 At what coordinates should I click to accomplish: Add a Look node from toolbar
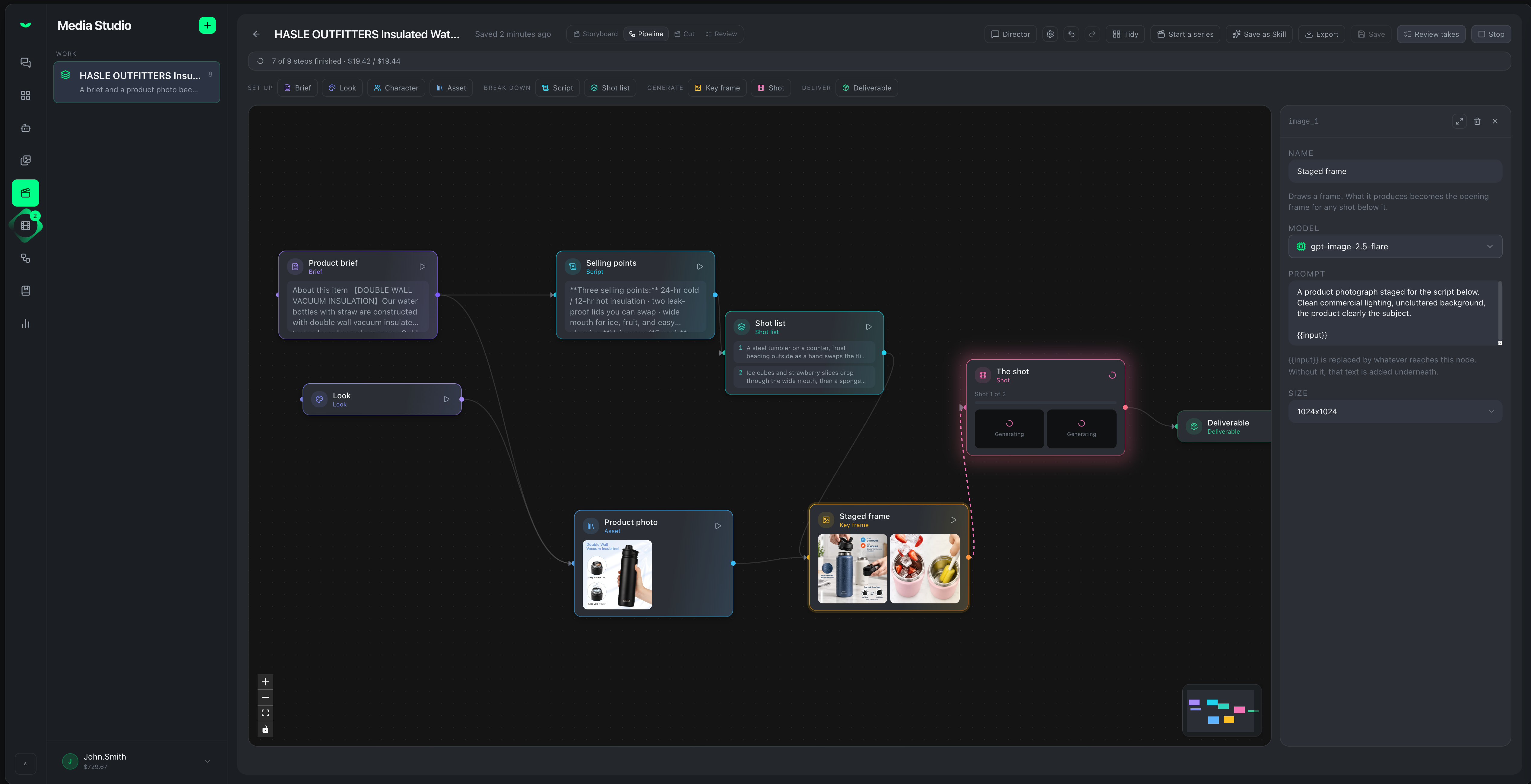pos(342,88)
